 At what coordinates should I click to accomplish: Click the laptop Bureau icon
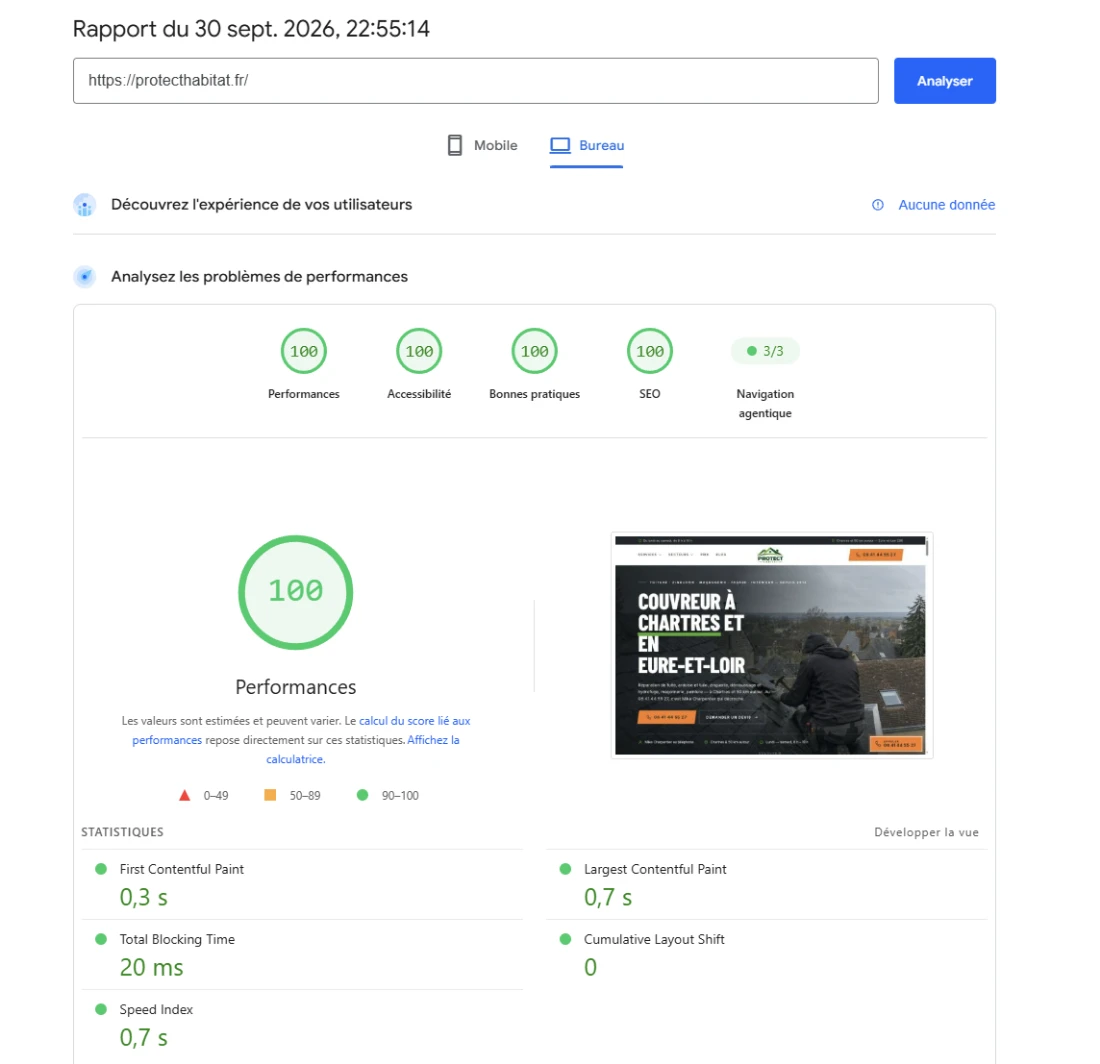click(560, 145)
